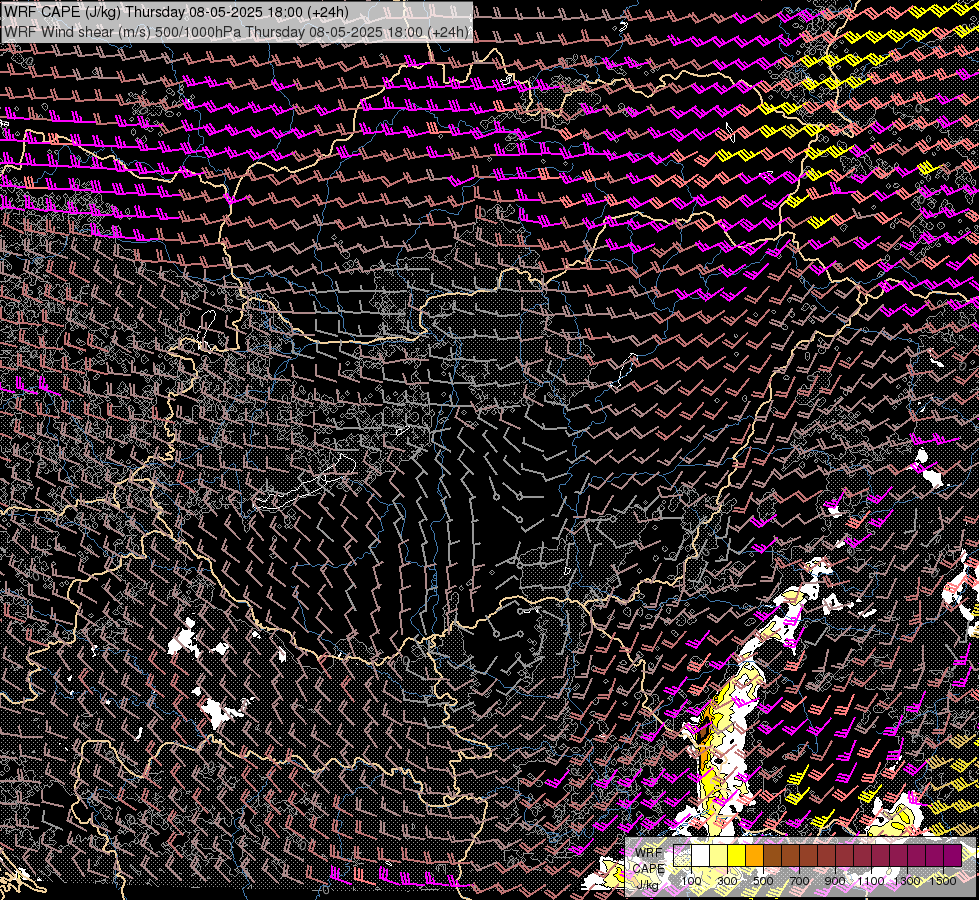979x900 pixels.
Task: Click the pale yellow legend swatch right of white
Action: click(719, 855)
